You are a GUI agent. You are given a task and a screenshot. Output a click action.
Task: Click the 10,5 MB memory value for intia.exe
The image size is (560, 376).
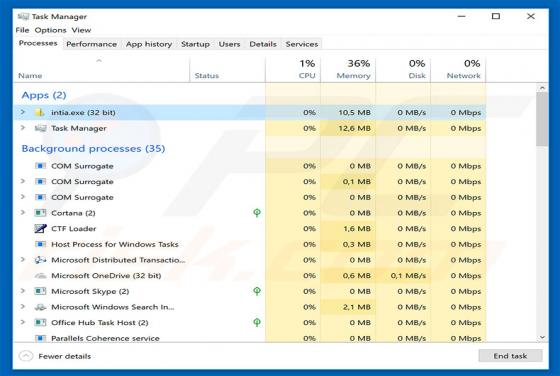354,112
